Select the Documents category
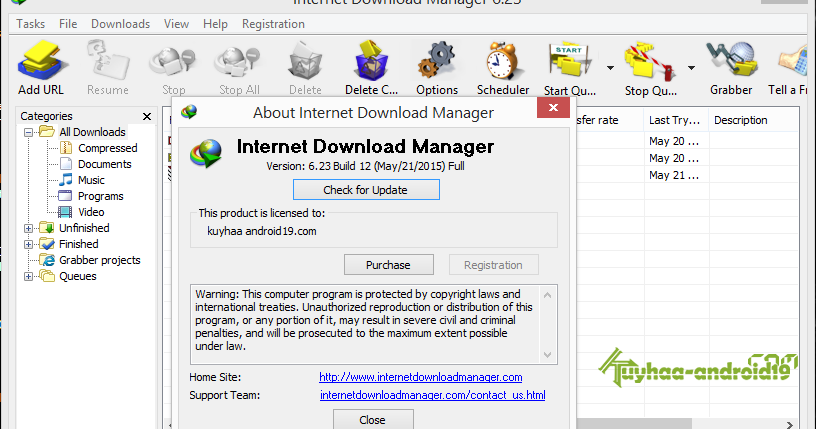 105,164
